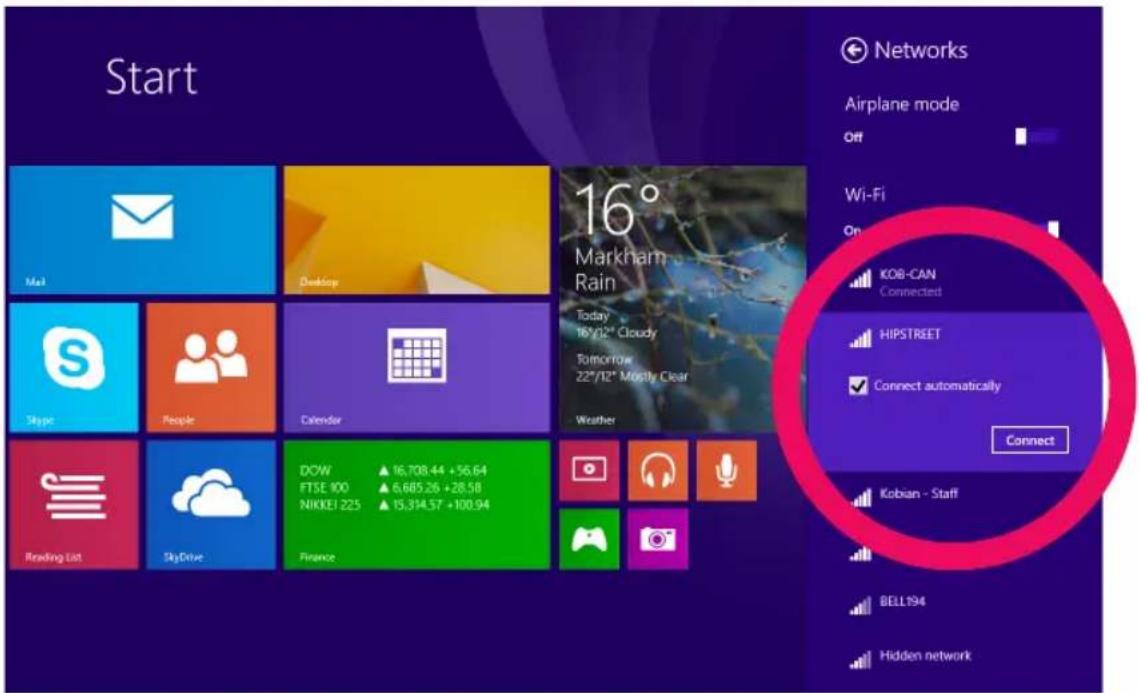The width and height of the screenshot is (1139, 693).
Task: Open the Mail tile
Action: coord(142,230)
